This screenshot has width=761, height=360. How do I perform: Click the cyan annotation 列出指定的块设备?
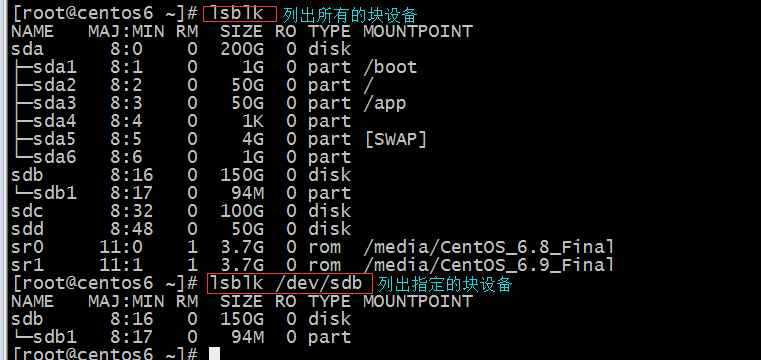pos(445,284)
